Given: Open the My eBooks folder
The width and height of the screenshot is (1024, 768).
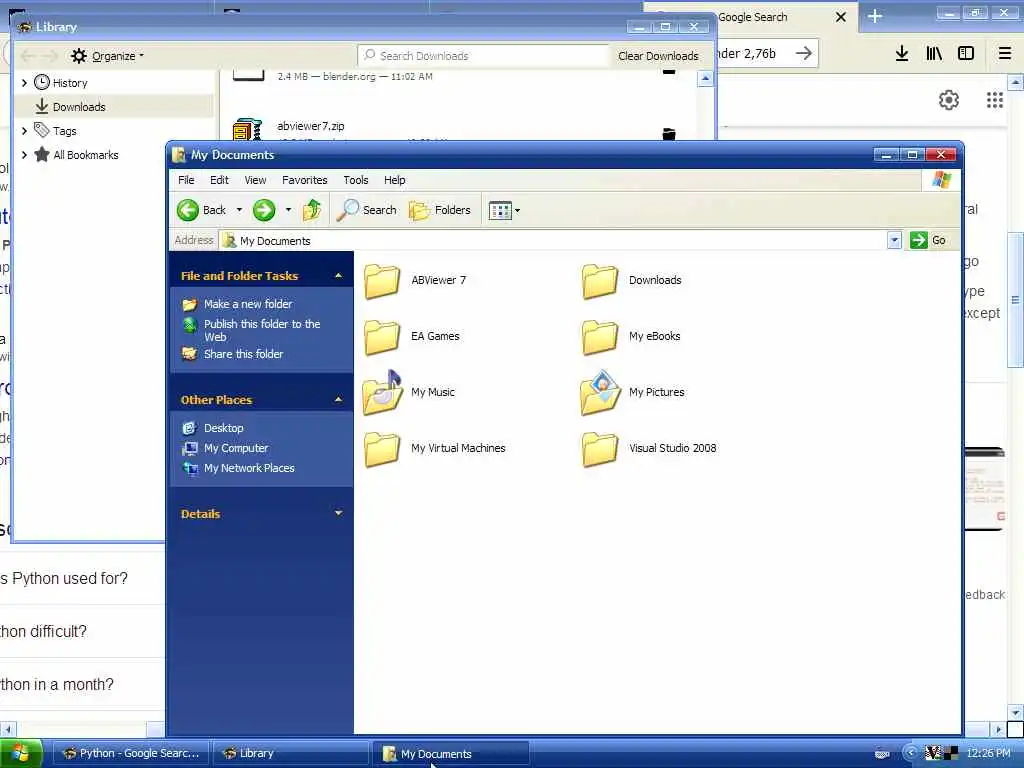Looking at the screenshot, I should click(x=632, y=337).
